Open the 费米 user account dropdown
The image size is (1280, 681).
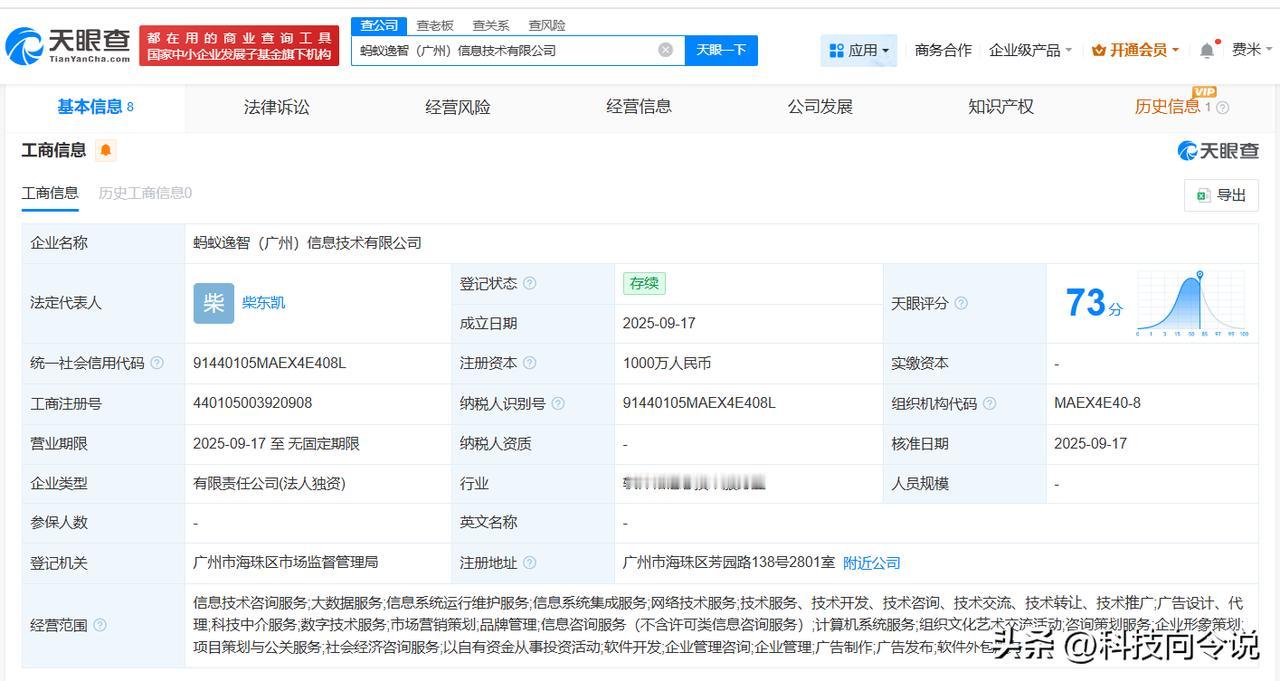[1252, 50]
